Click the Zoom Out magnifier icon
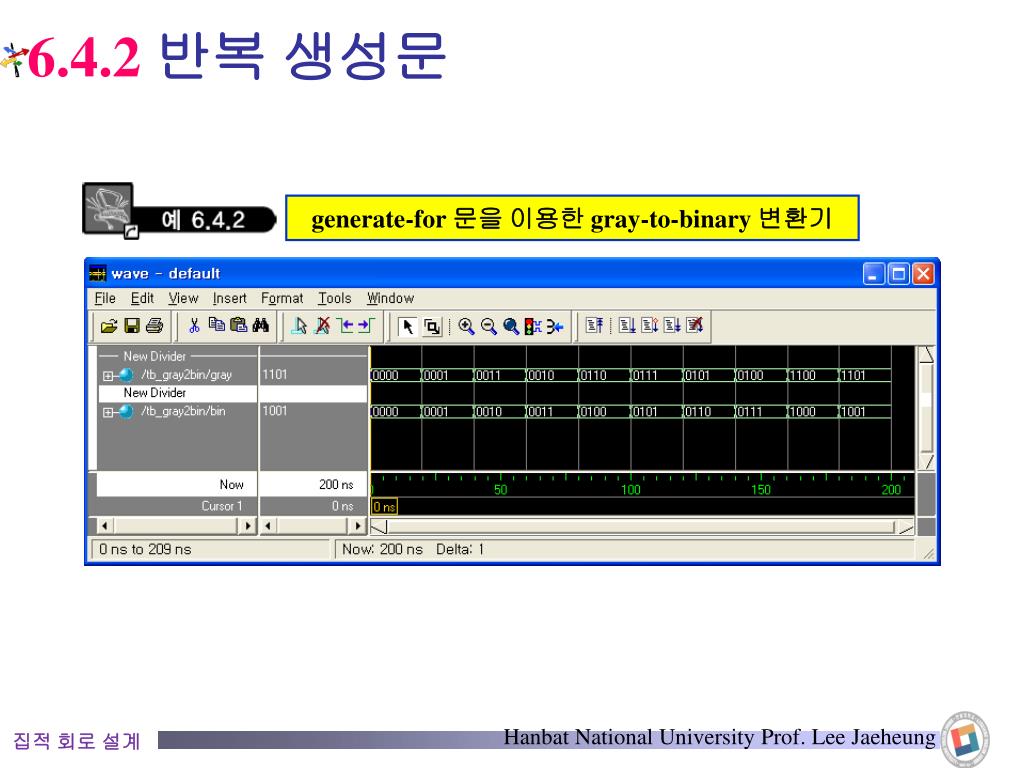The width and height of the screenshot is (1024, 768). [488, 326]
